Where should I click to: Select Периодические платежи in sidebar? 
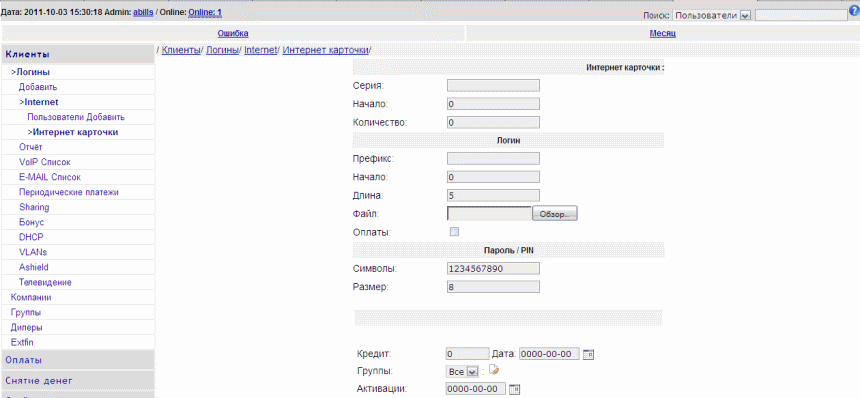(x=69, y=192)
